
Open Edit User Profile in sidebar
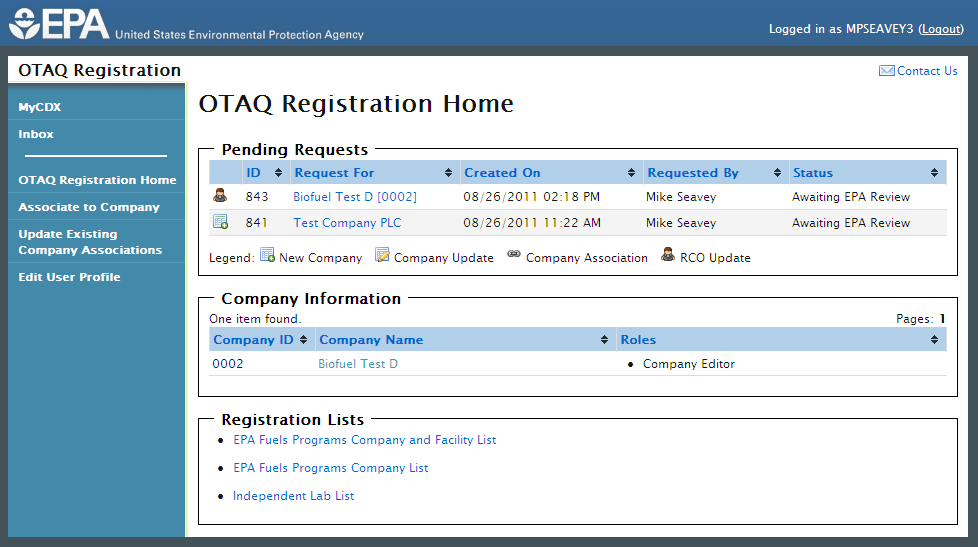pos(69,277)
